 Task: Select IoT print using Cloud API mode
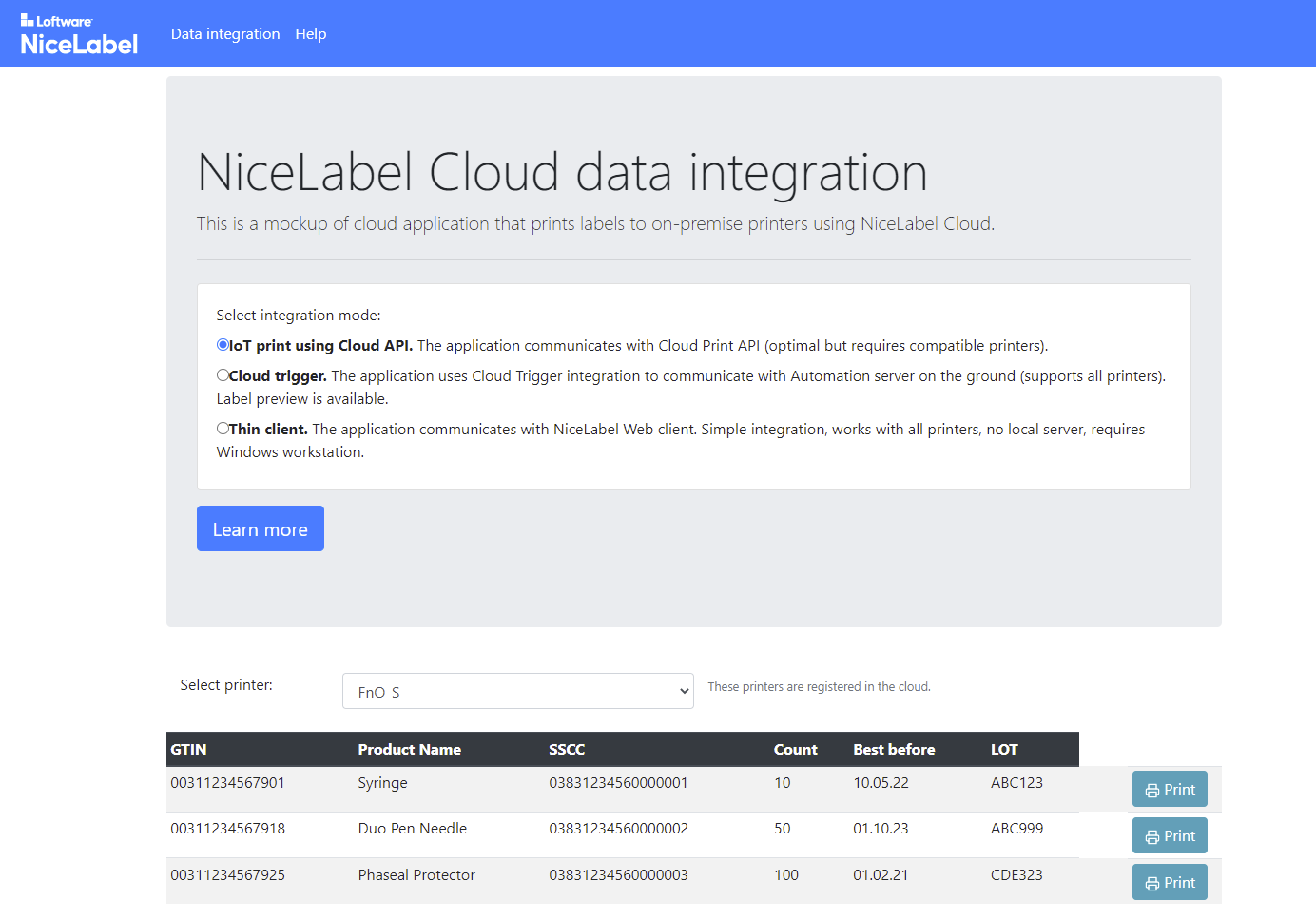pyautogui.click(x=223, y=345)
